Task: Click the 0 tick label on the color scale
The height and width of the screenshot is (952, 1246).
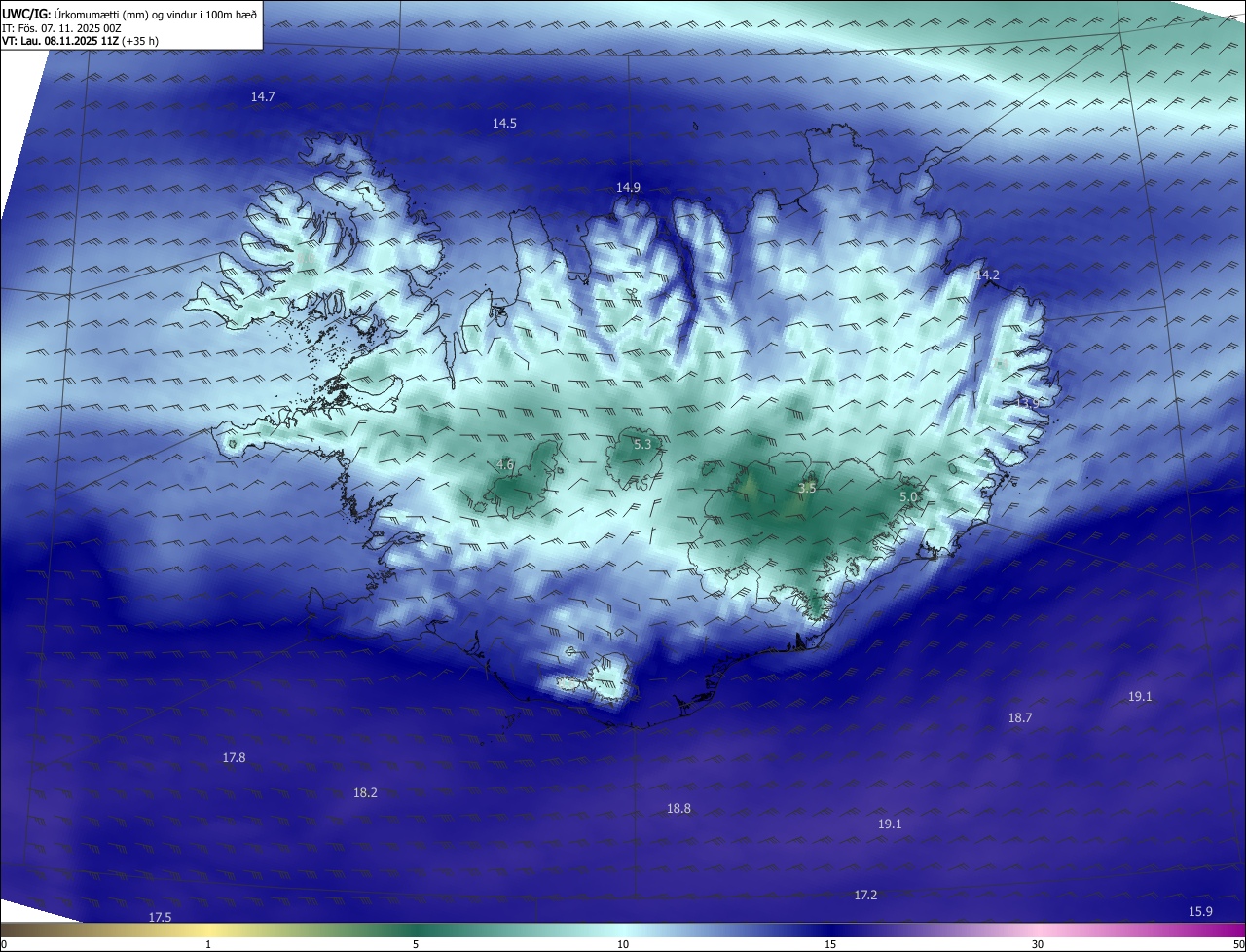Action: pyautogui.click(x=4, y=944)
